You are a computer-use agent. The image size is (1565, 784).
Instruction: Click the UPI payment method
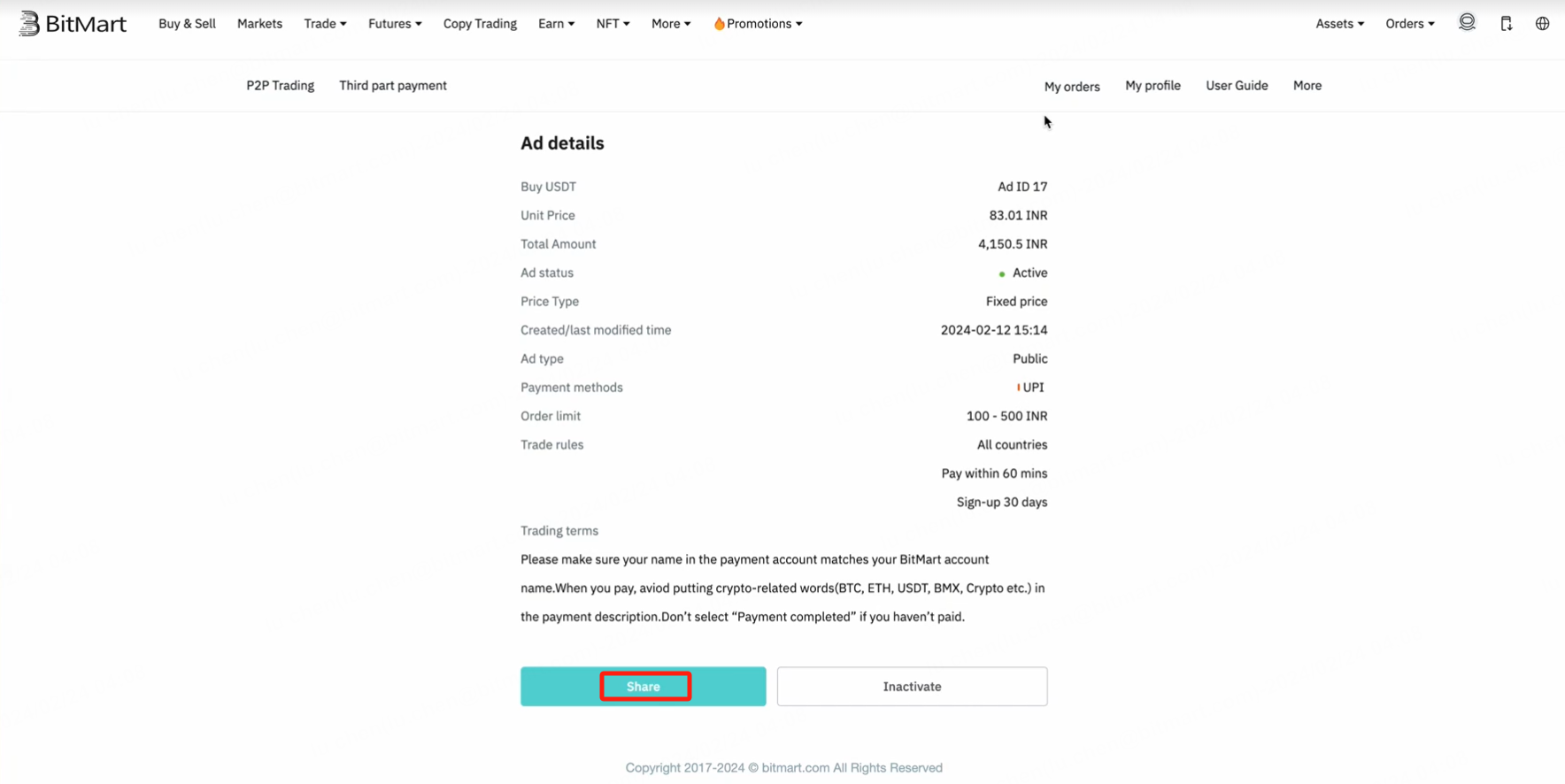click(x=1031, y=388)
